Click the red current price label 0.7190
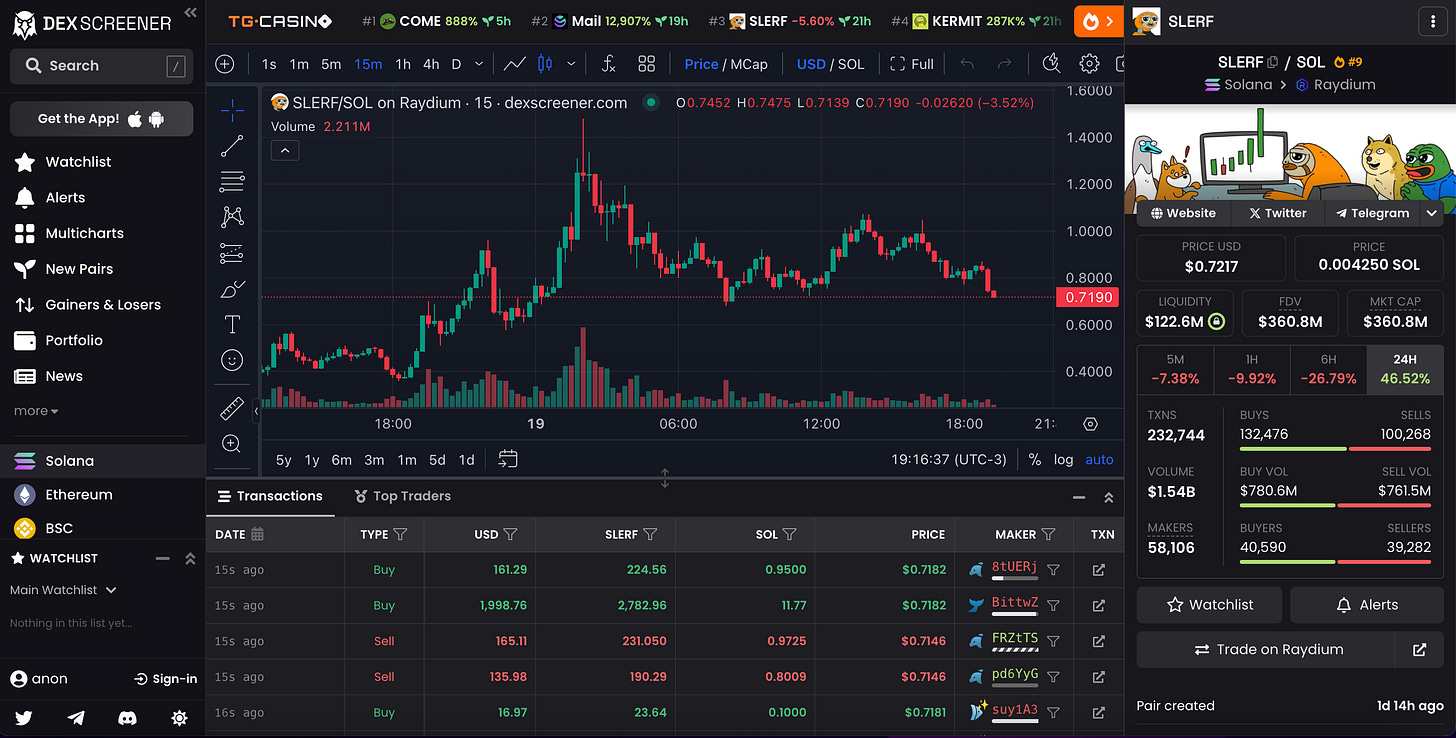 point(1086,298)
